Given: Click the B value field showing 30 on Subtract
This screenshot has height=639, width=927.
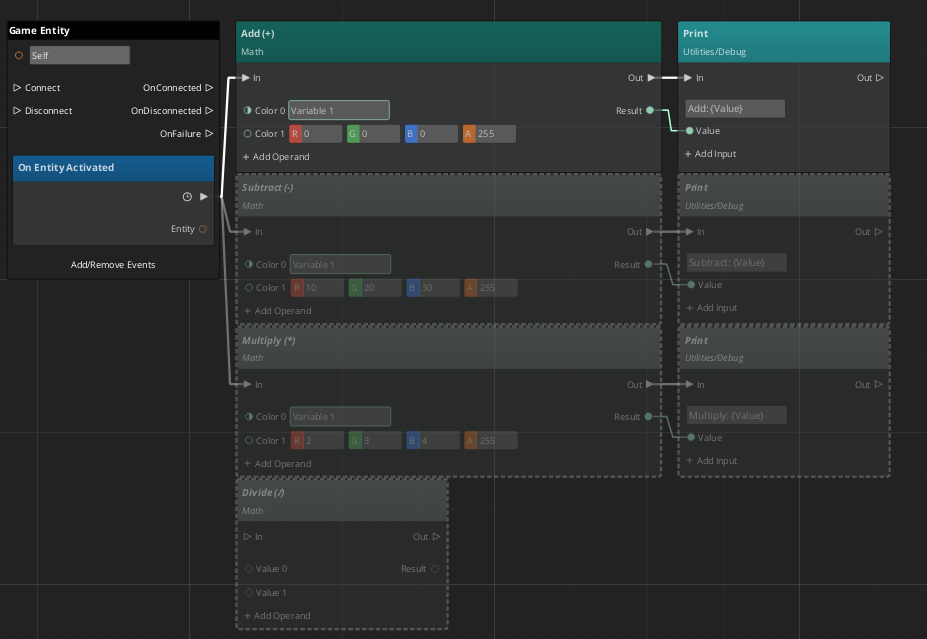Looking at the screenshot, I should pyautogui.click(x=432, y=287).
